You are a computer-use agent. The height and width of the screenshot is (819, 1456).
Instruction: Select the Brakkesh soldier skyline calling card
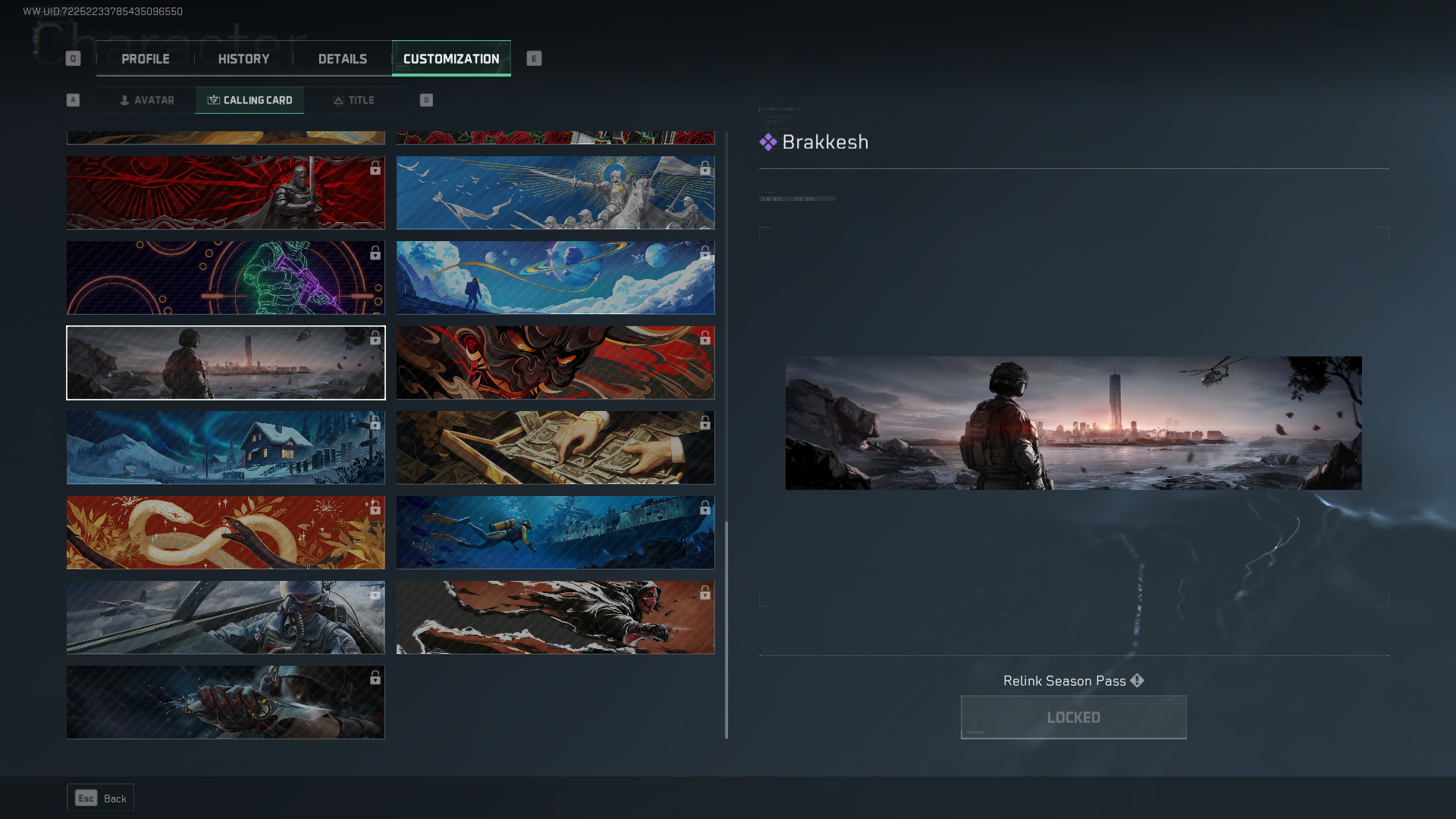(x=225, y=362)
